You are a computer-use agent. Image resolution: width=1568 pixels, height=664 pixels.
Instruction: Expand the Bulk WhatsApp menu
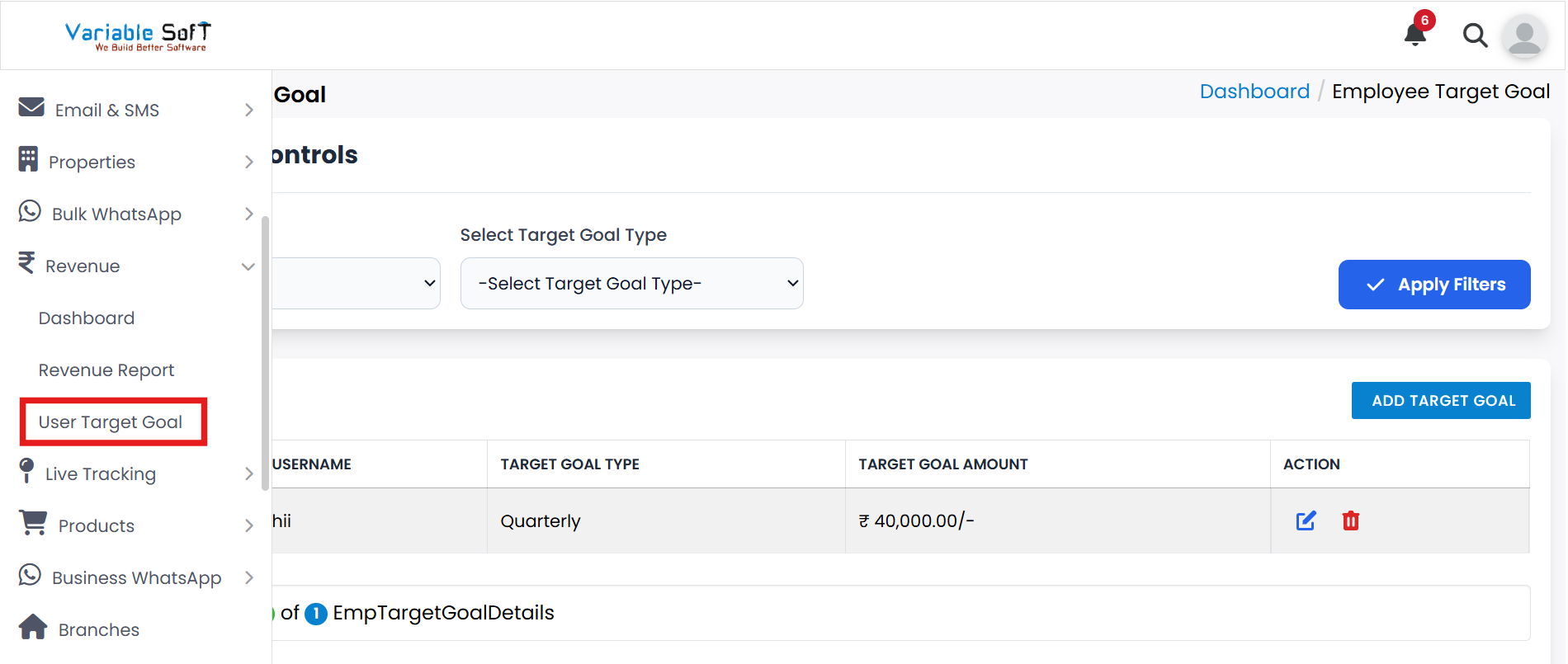coord(248,214)
